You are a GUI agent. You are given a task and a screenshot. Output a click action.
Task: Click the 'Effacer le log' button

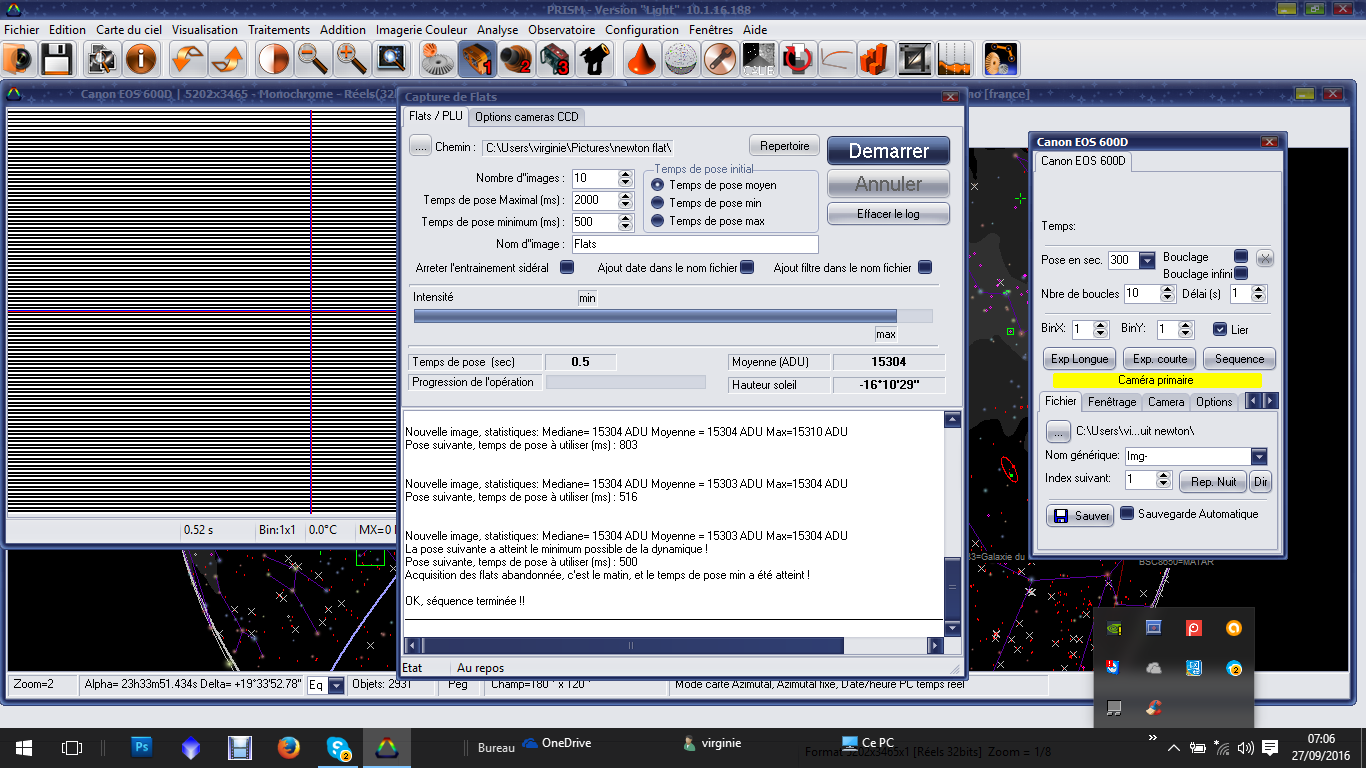pyautogui.click(x=888, y=214)
